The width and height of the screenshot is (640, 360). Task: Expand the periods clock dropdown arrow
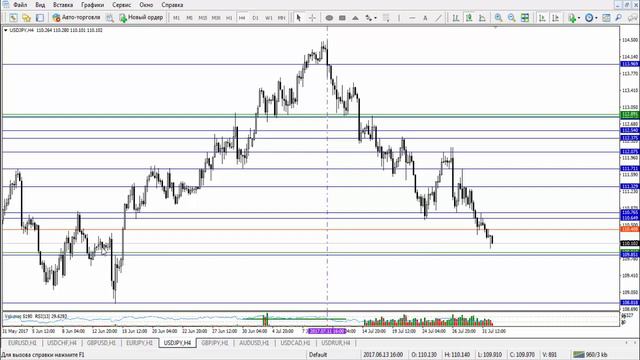(596, 18)
